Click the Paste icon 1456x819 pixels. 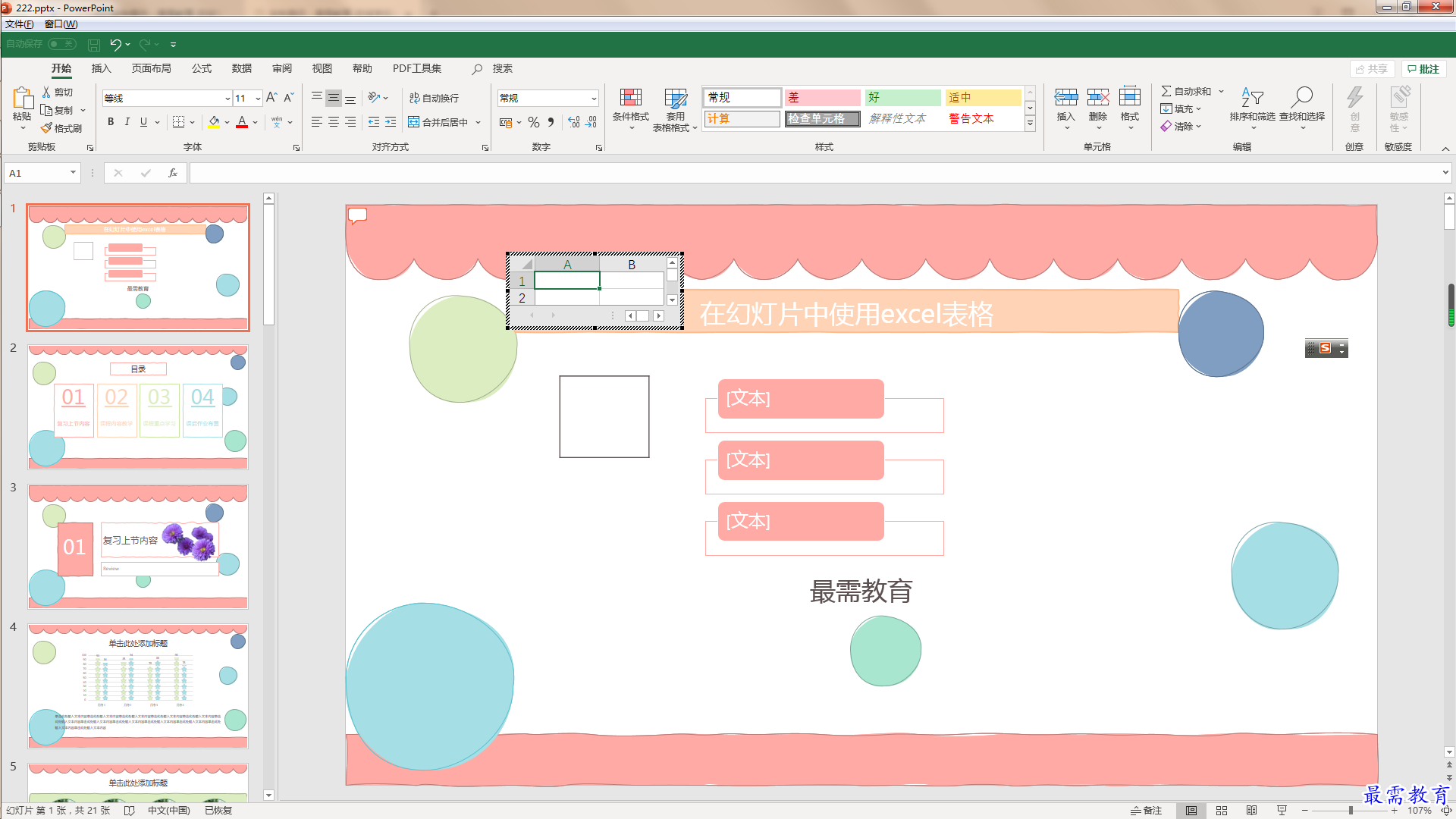[x=22, y=99]
